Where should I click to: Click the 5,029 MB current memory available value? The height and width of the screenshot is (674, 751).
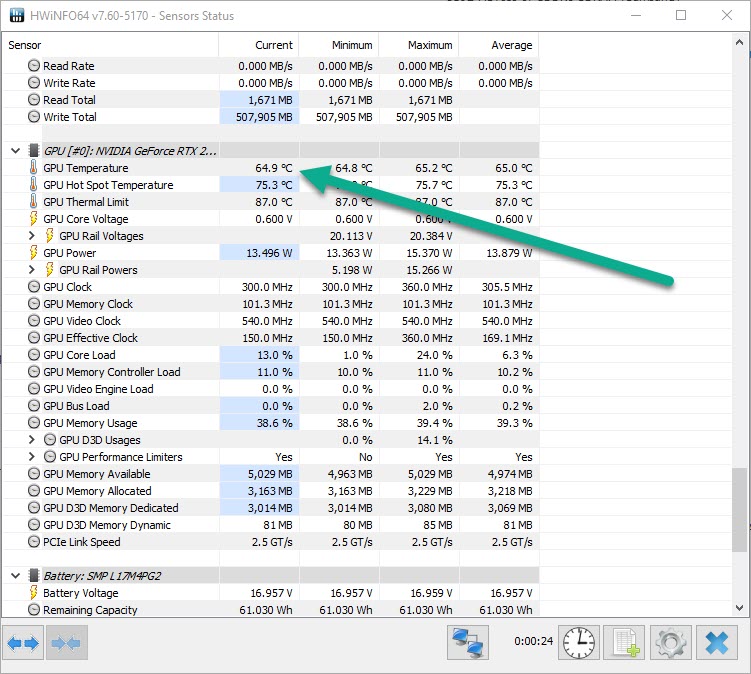[x=270, y=474]
